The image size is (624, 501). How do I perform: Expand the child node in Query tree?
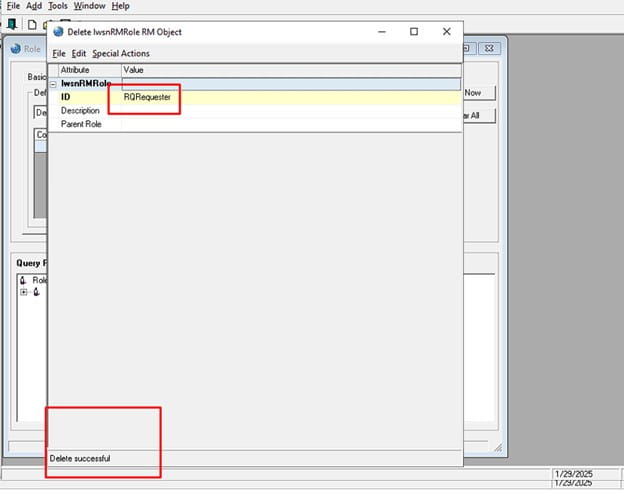pyautogui.click(x=23, y=292)
